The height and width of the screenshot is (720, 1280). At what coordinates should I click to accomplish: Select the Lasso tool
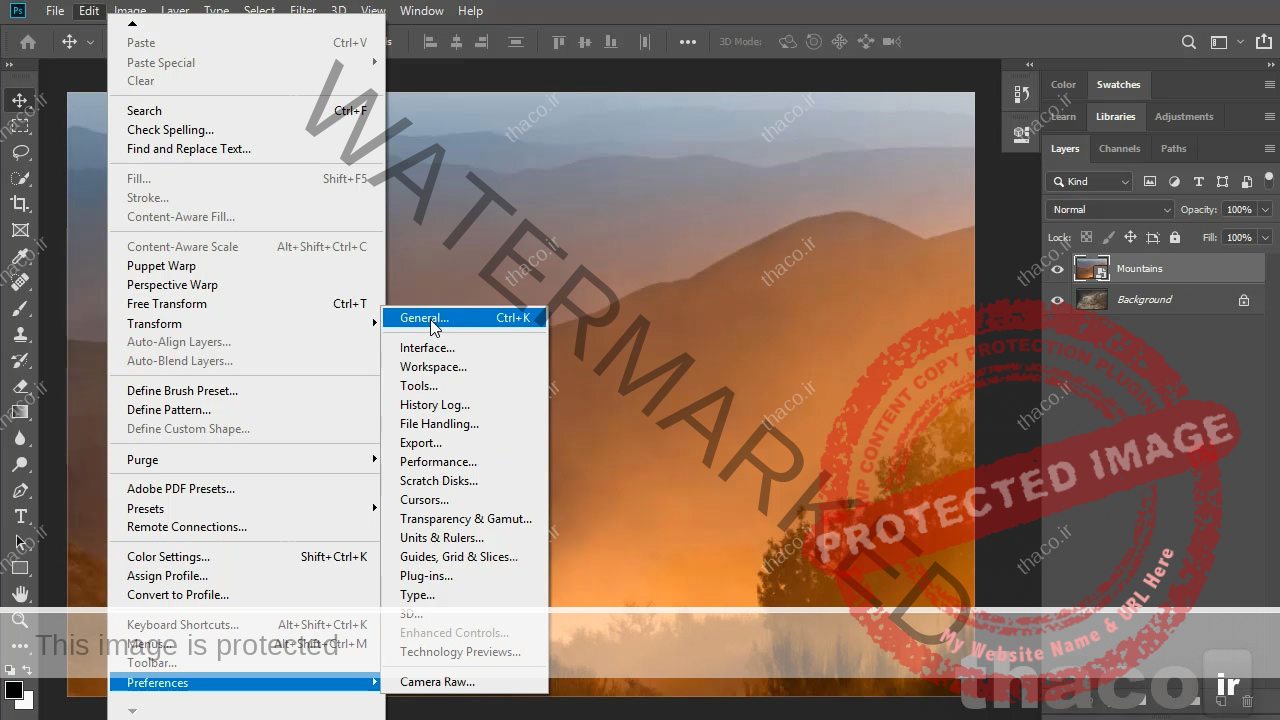[20, 152]
